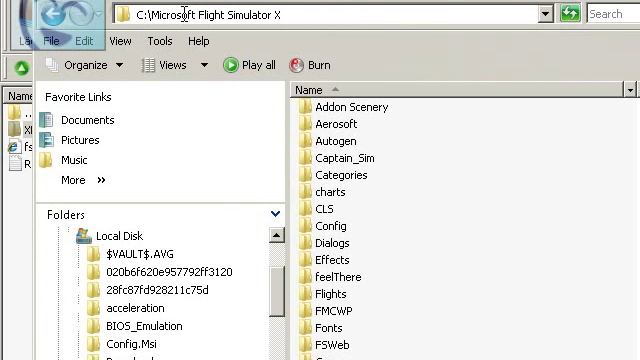Click the green up arrow in background window
The width and height of the screenshot is (640, 360).
(x=22, y=68)
